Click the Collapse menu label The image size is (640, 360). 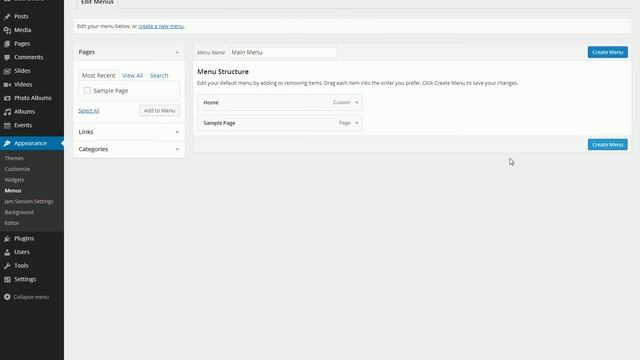[31, 297]
